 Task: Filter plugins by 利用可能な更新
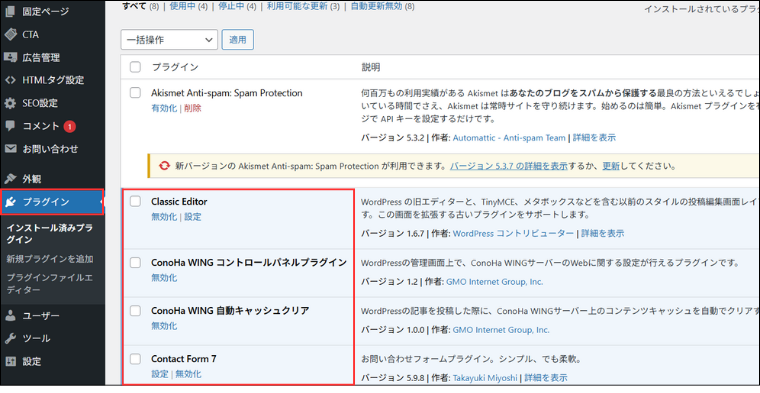[297, 6]
